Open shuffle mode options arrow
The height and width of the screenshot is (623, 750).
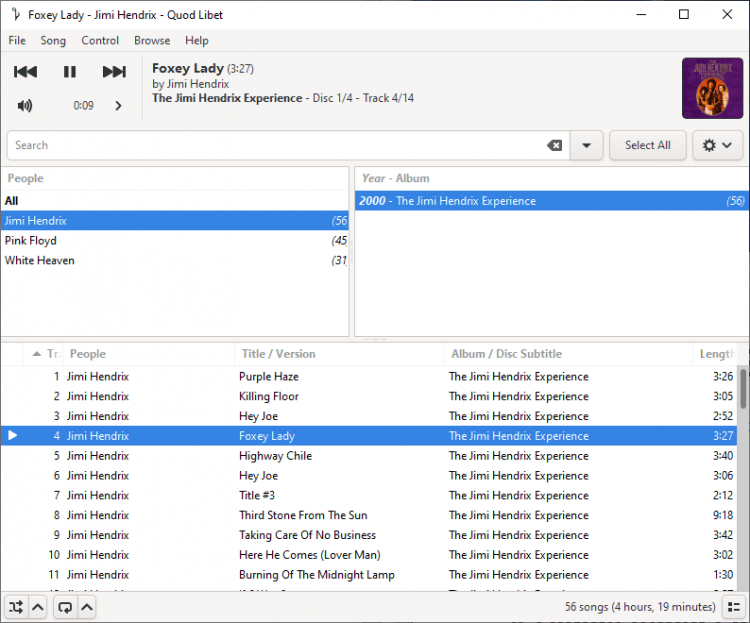38,607
